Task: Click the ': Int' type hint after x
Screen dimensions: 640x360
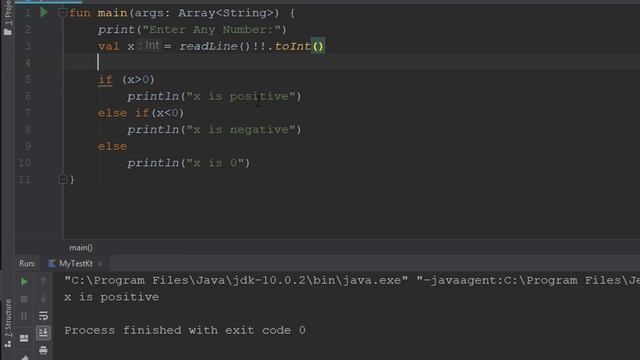Action: 149,46
